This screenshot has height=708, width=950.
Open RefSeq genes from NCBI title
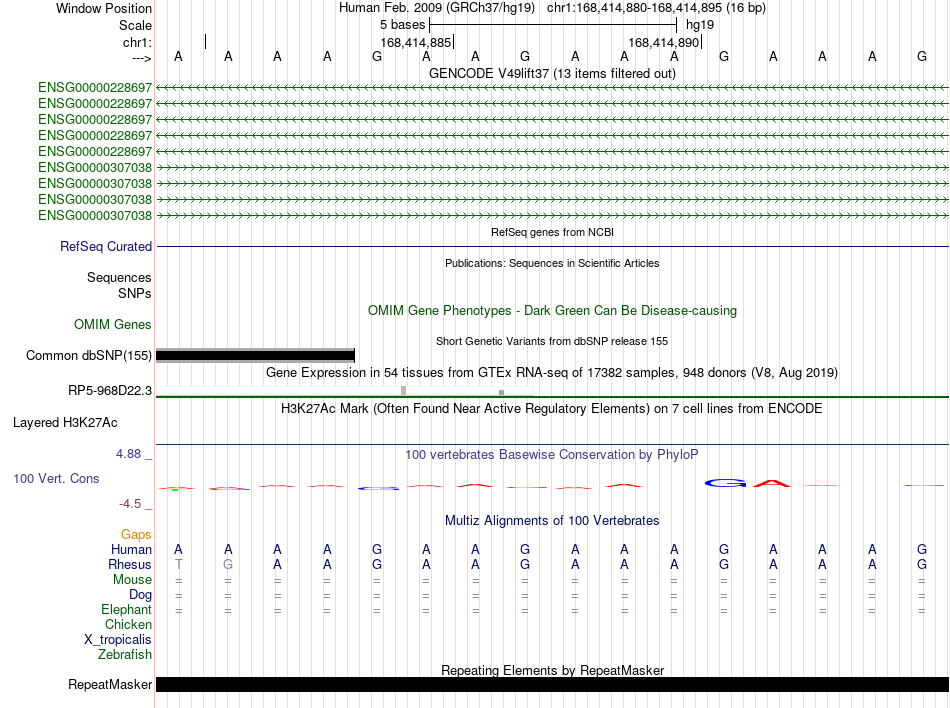[552, 232]
